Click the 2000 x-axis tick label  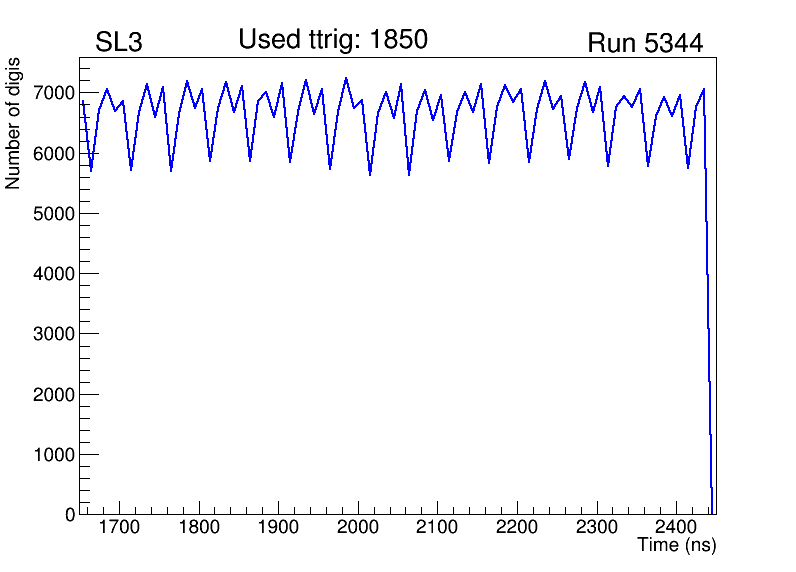tap(358, 527)
